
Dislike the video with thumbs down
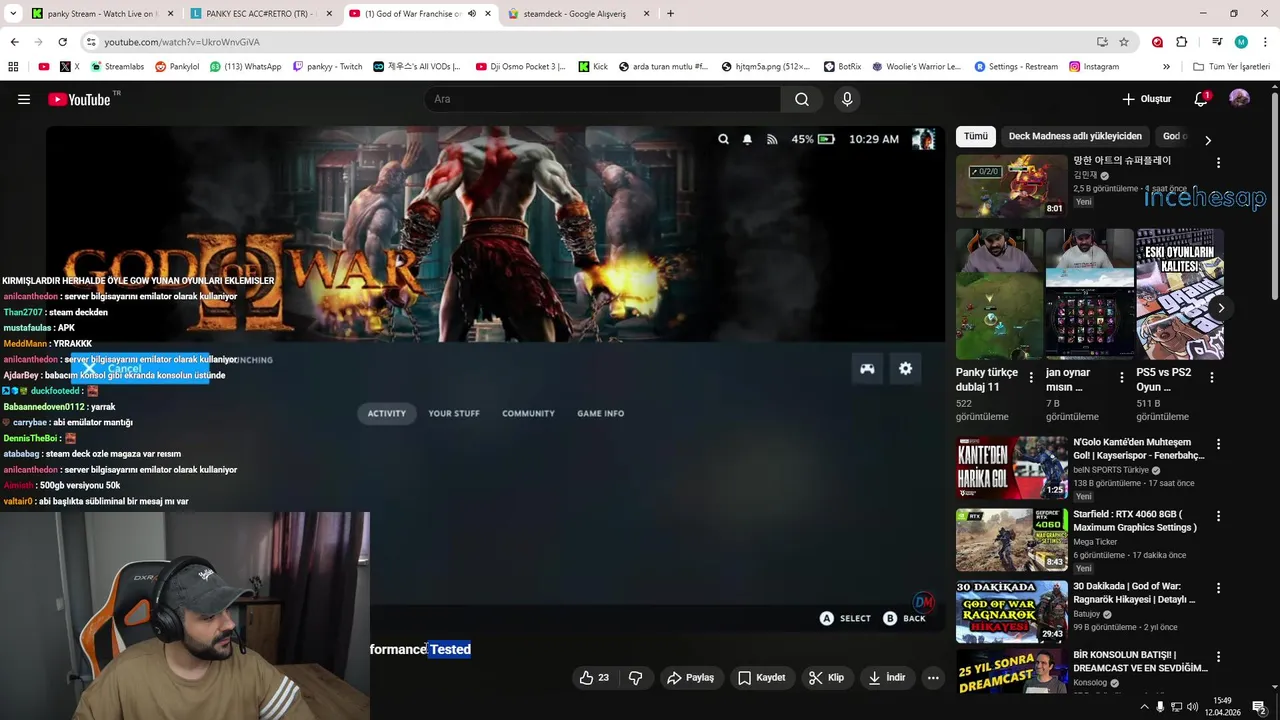(x=636, y=678)
